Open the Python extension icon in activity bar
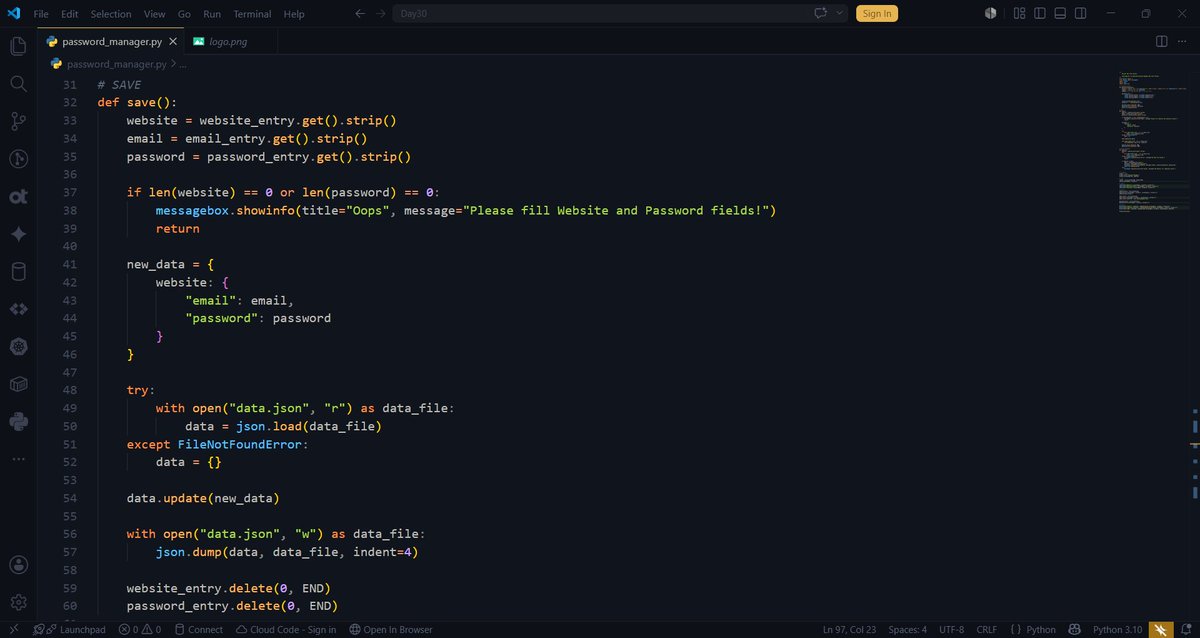1200x638 pixels. [x=18, y=421]
